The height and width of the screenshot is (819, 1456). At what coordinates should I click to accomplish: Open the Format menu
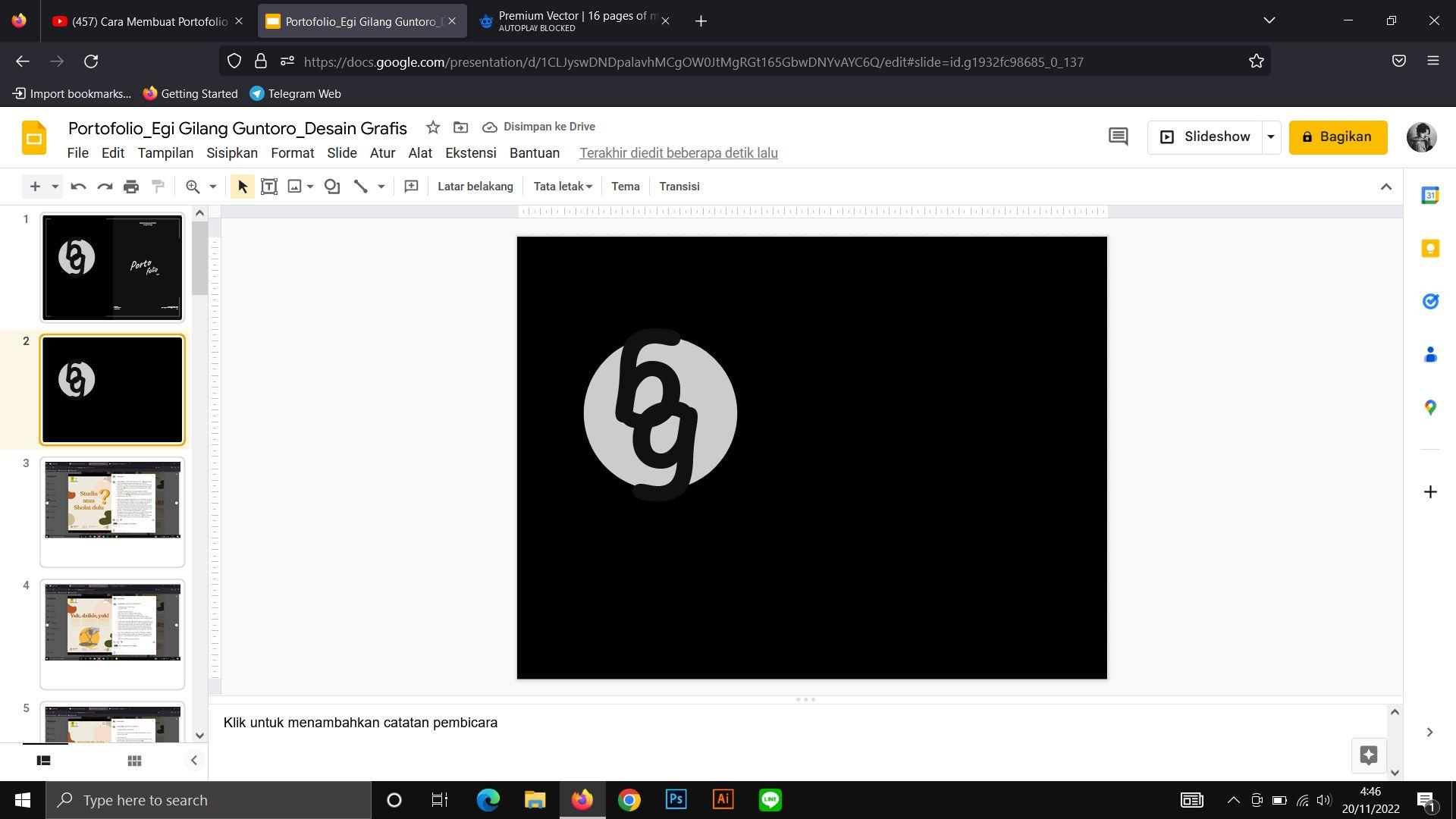click(x=292, y=153)
